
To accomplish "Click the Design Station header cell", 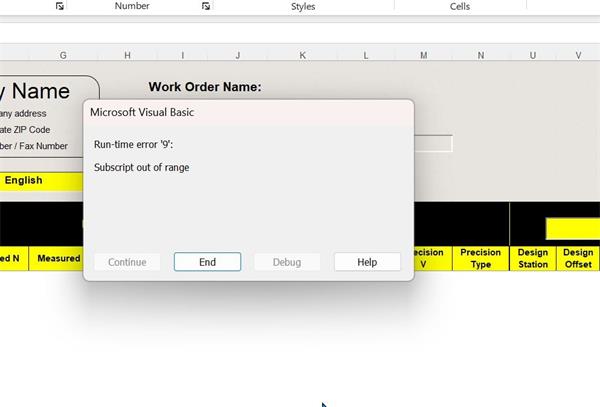I will [x=533, y=258].
